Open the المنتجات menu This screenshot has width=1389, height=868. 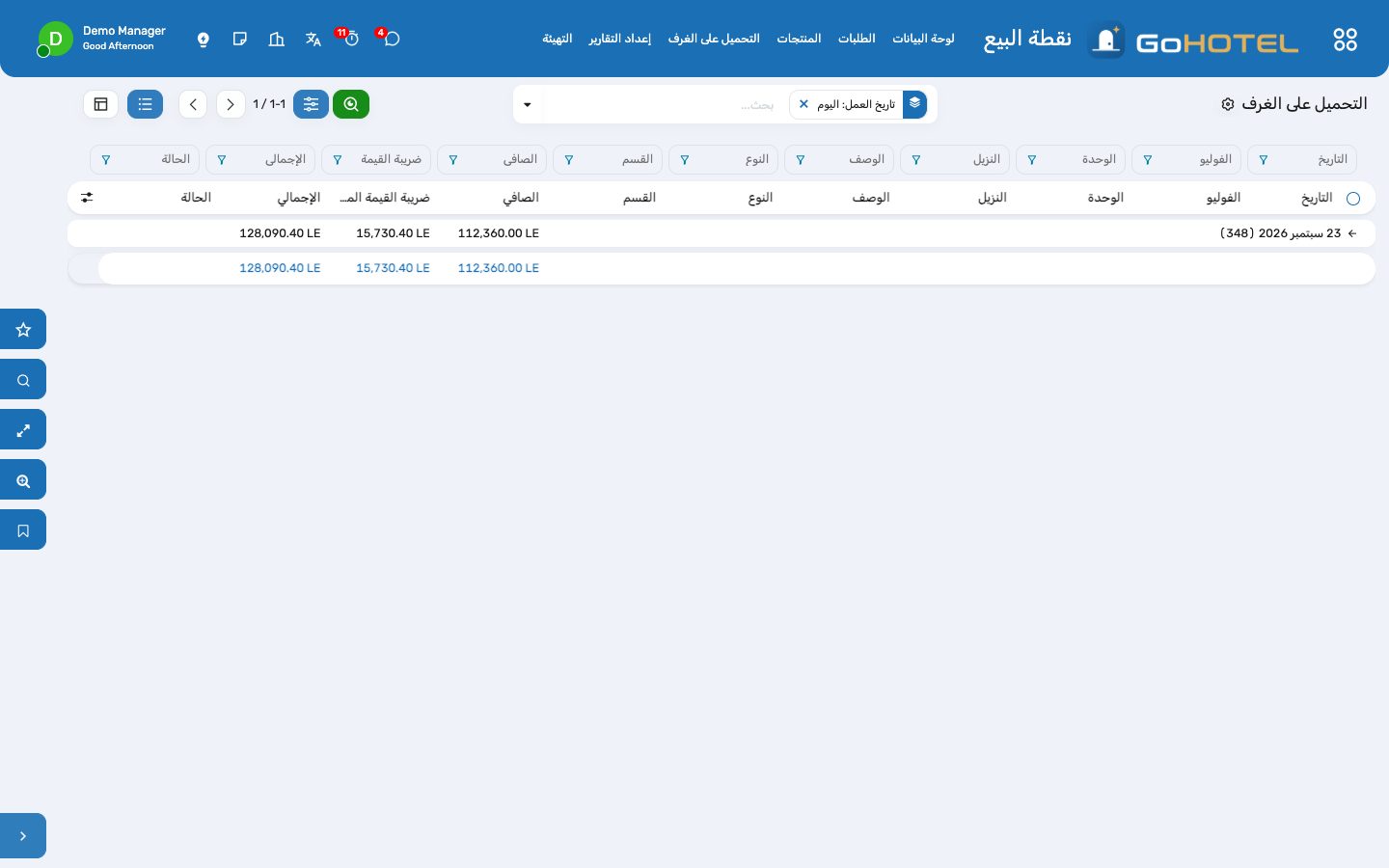click(x=799, y=39)
